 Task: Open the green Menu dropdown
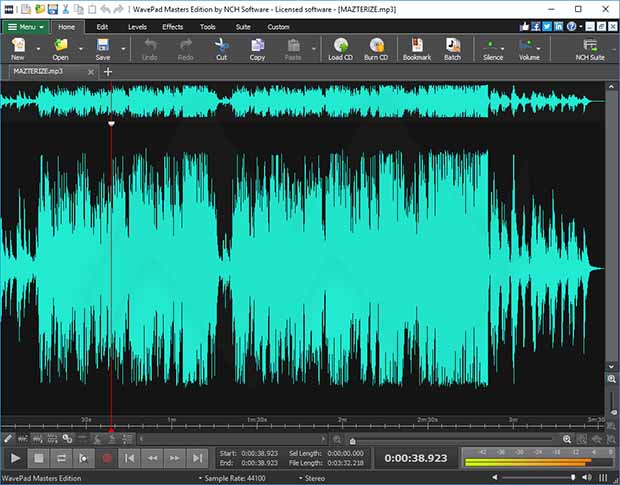25,27
